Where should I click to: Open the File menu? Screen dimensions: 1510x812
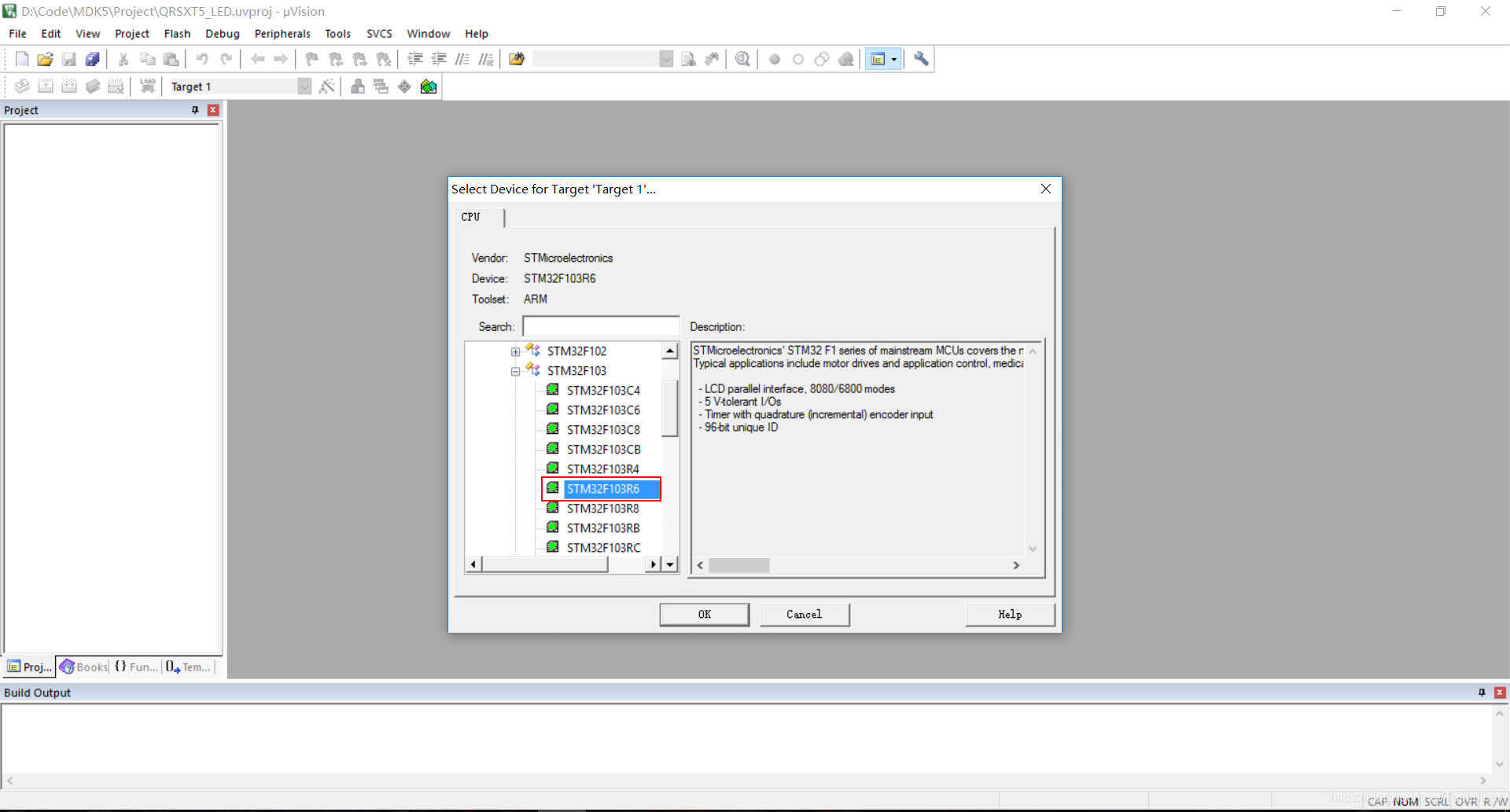17,34
